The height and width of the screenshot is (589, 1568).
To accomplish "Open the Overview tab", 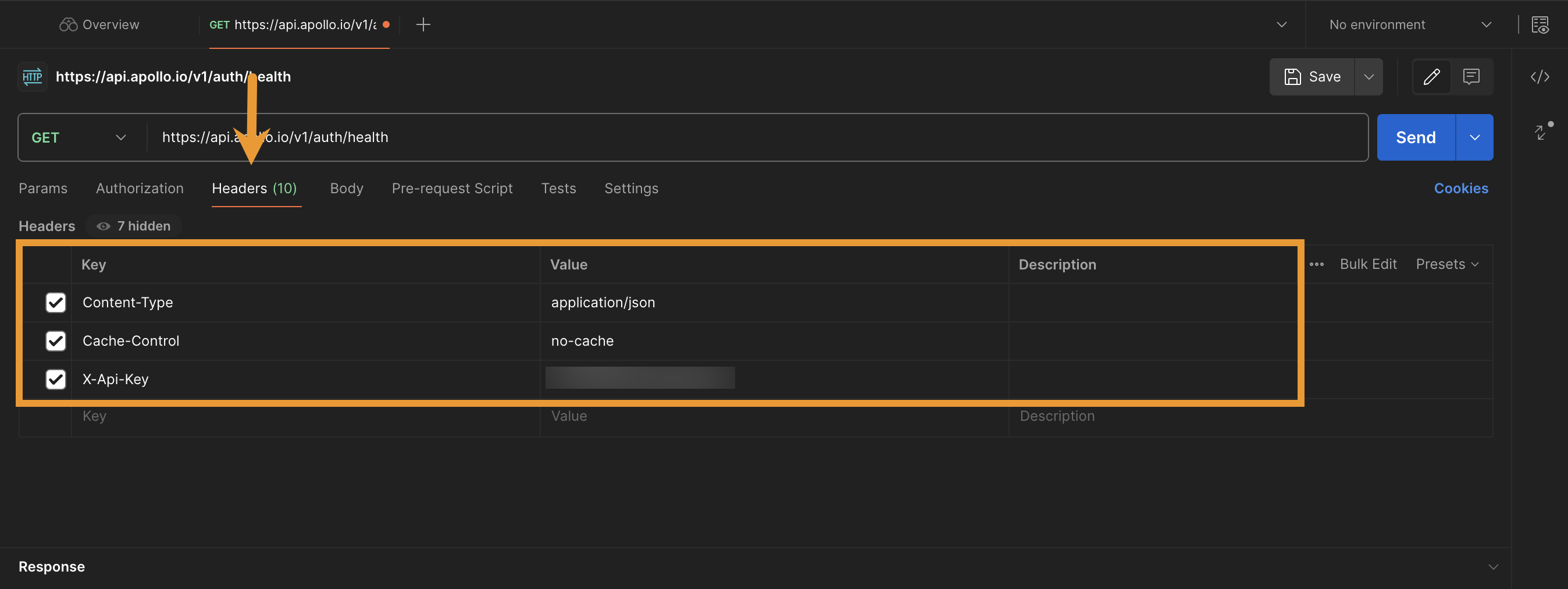I will point(99,24).
